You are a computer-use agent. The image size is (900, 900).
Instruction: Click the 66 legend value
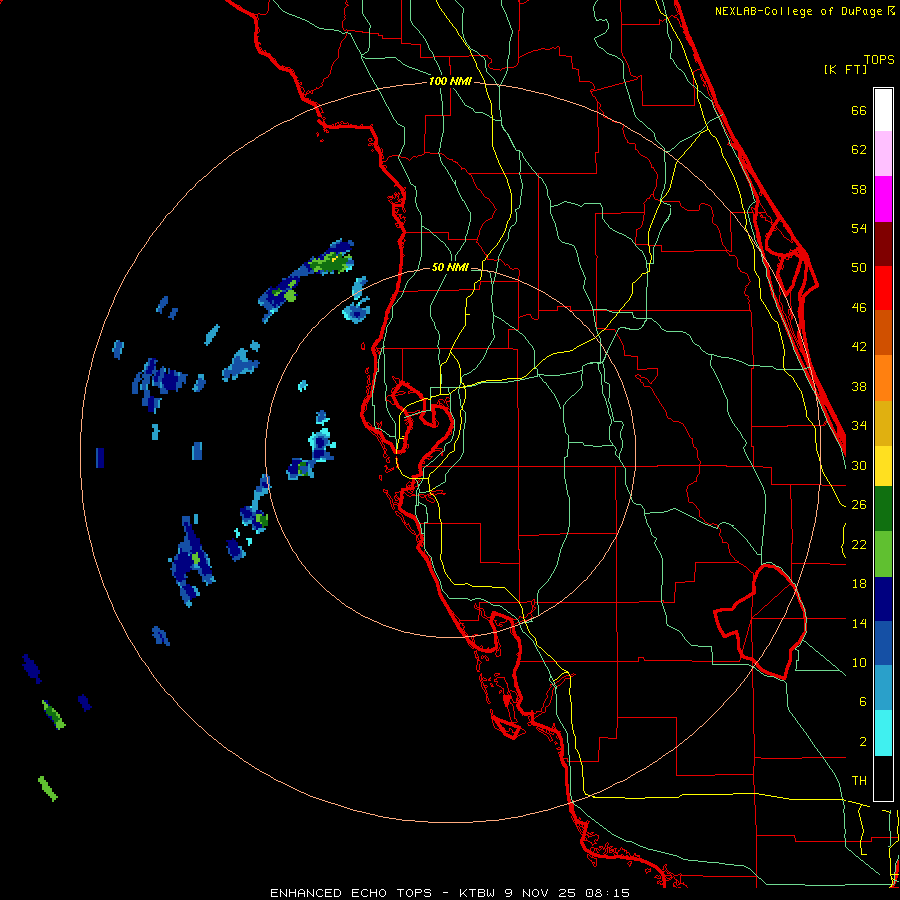pos(859,110)
